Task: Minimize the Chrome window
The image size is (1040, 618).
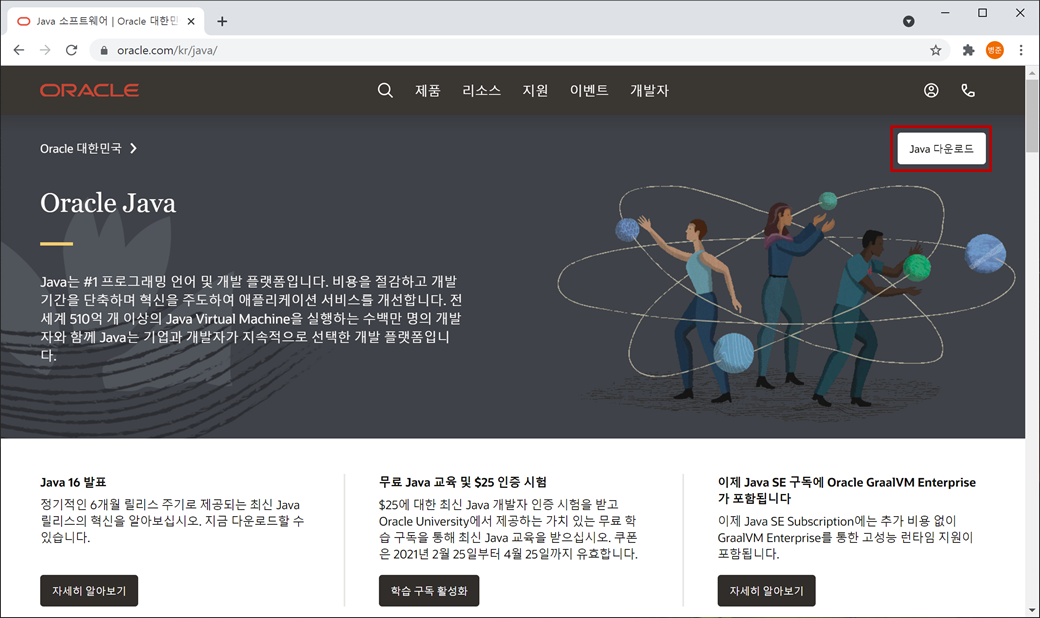Action: pos(945,13)
